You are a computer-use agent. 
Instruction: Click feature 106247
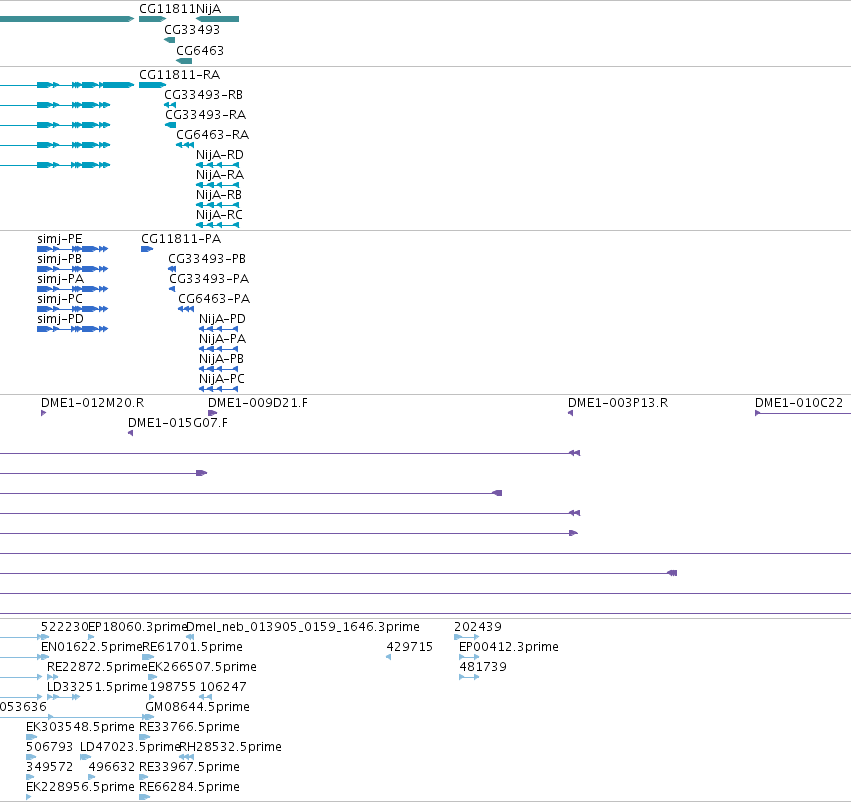coord(223,687)
